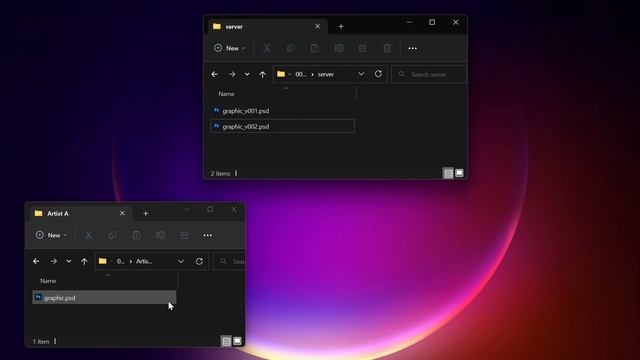Maximize the server window
The image size is (640, 360).
click(x=432, y=22)
